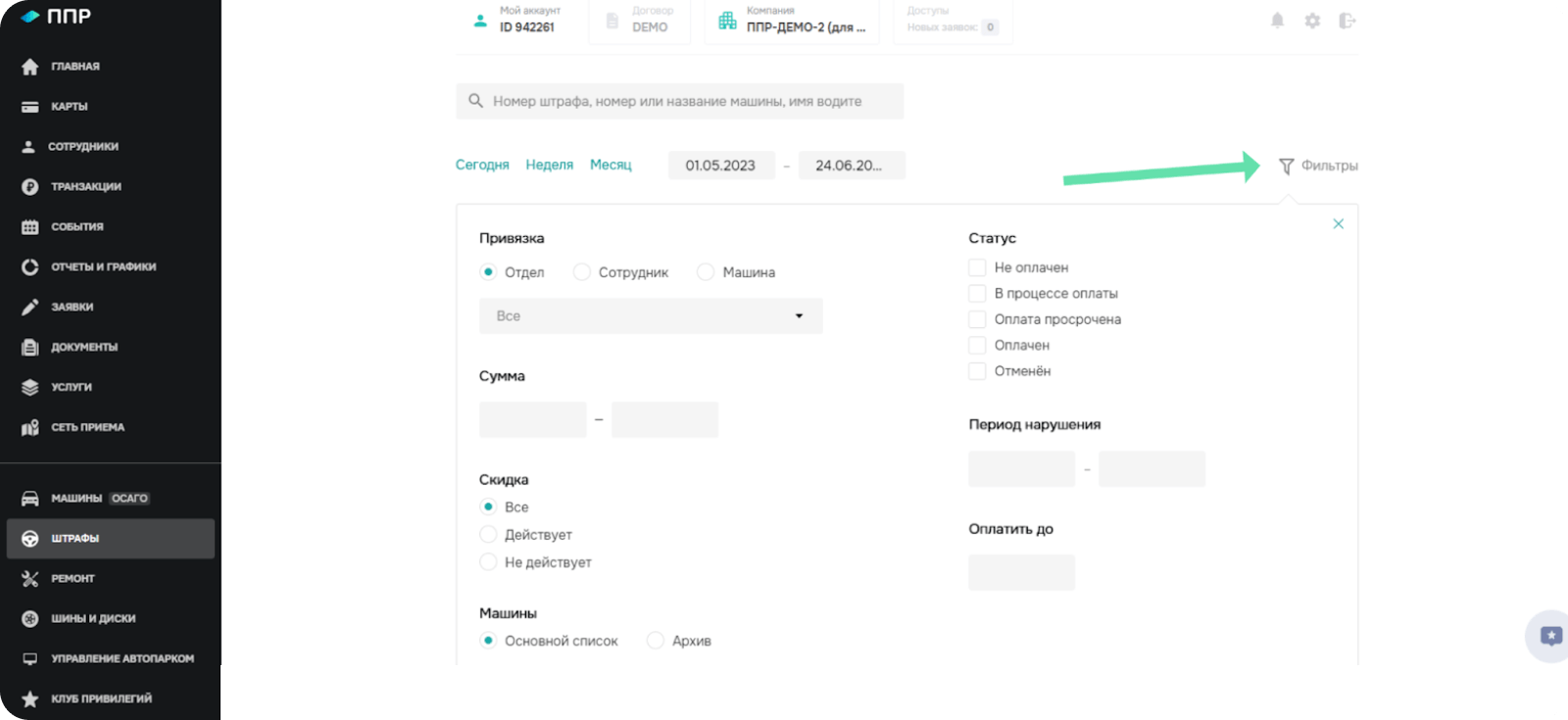Tick the "Отменён" status checkbox
The width and height of the screenshot is (1568, 720).
(x=977, y=371)
